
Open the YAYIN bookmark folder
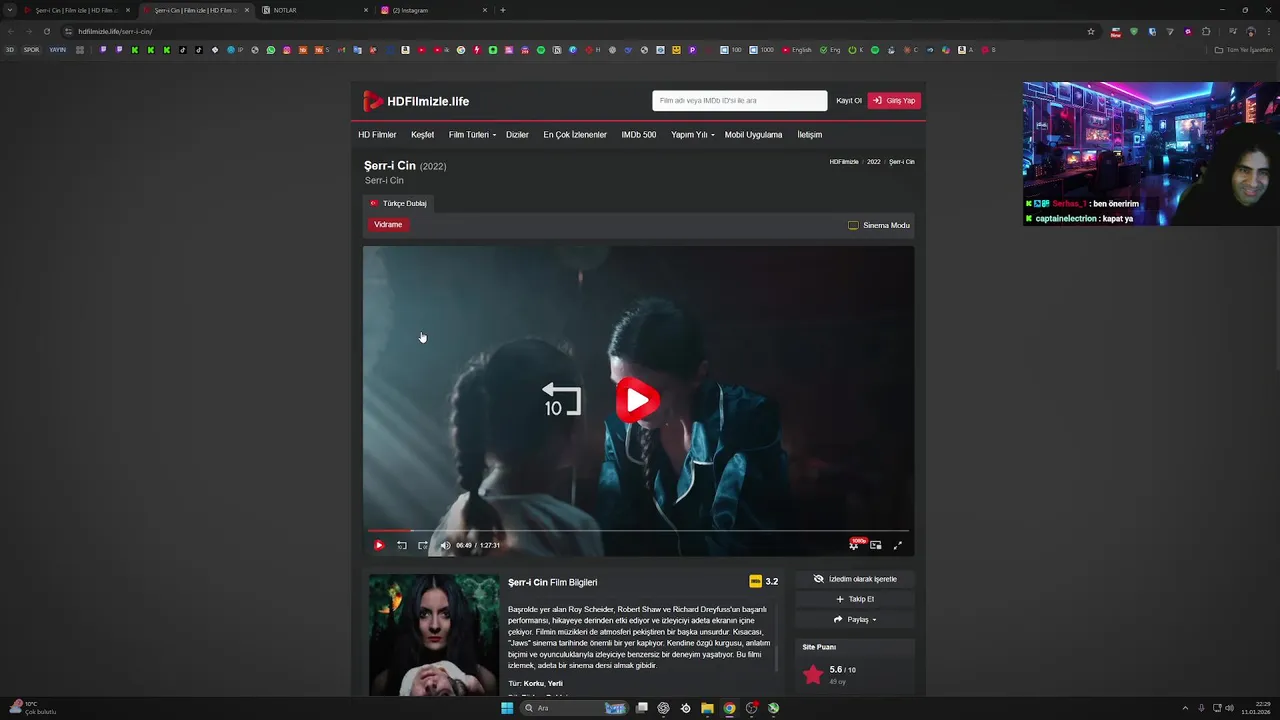58,50
